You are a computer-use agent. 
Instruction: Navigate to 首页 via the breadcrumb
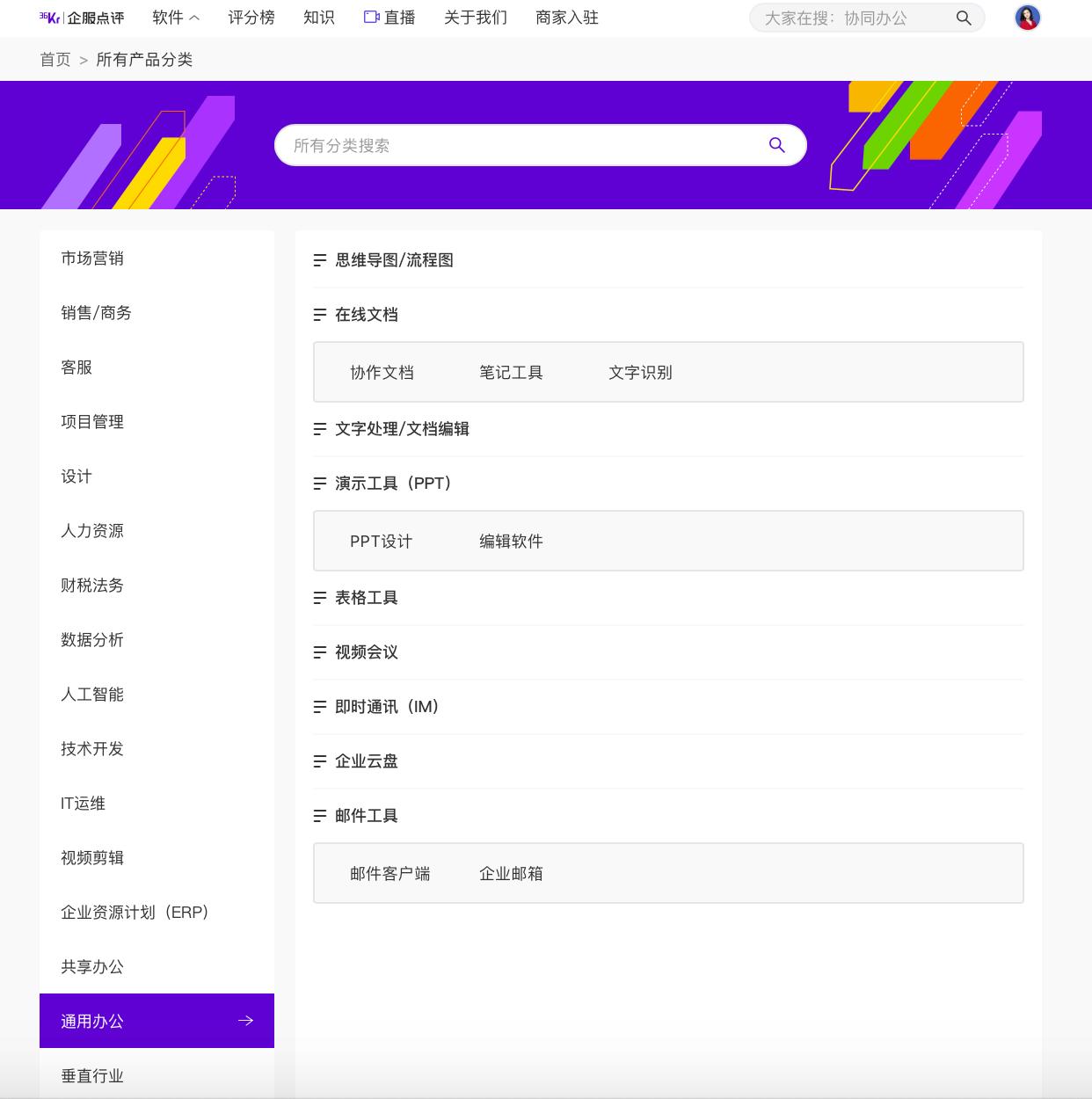(55, 59)
